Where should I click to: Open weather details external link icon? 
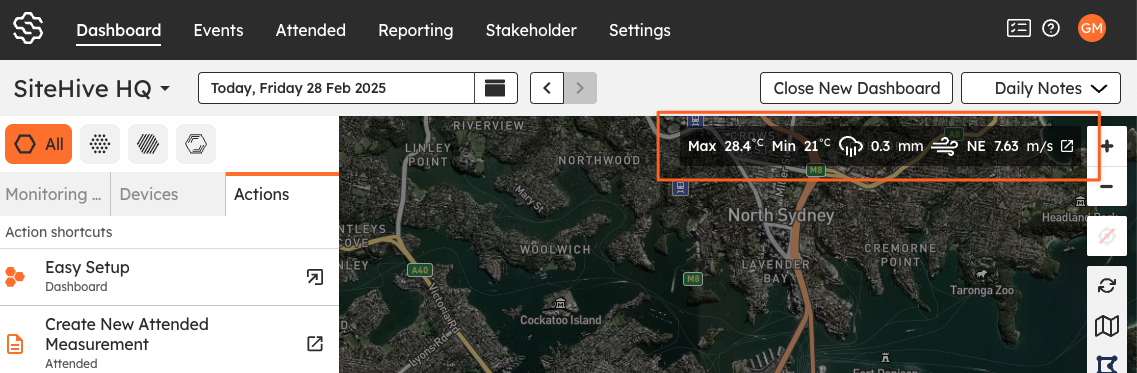pyautogui.click(x=1067, y=146)
